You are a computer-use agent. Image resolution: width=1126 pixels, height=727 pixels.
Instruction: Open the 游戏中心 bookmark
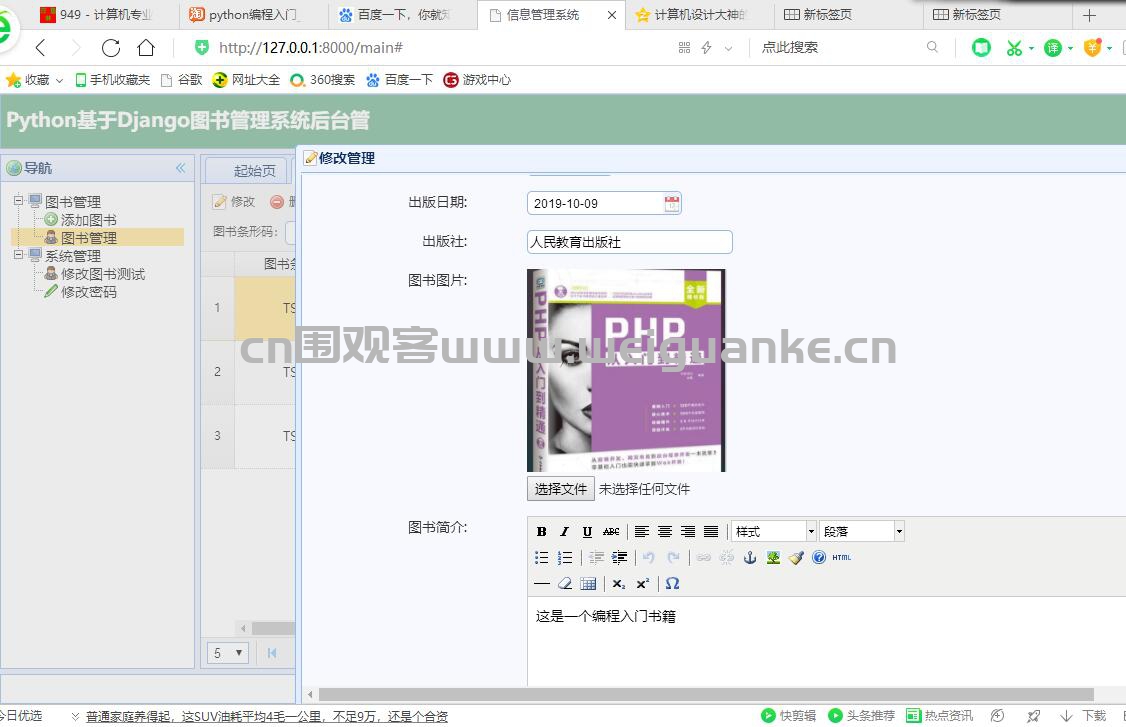[x=477, y=80]
